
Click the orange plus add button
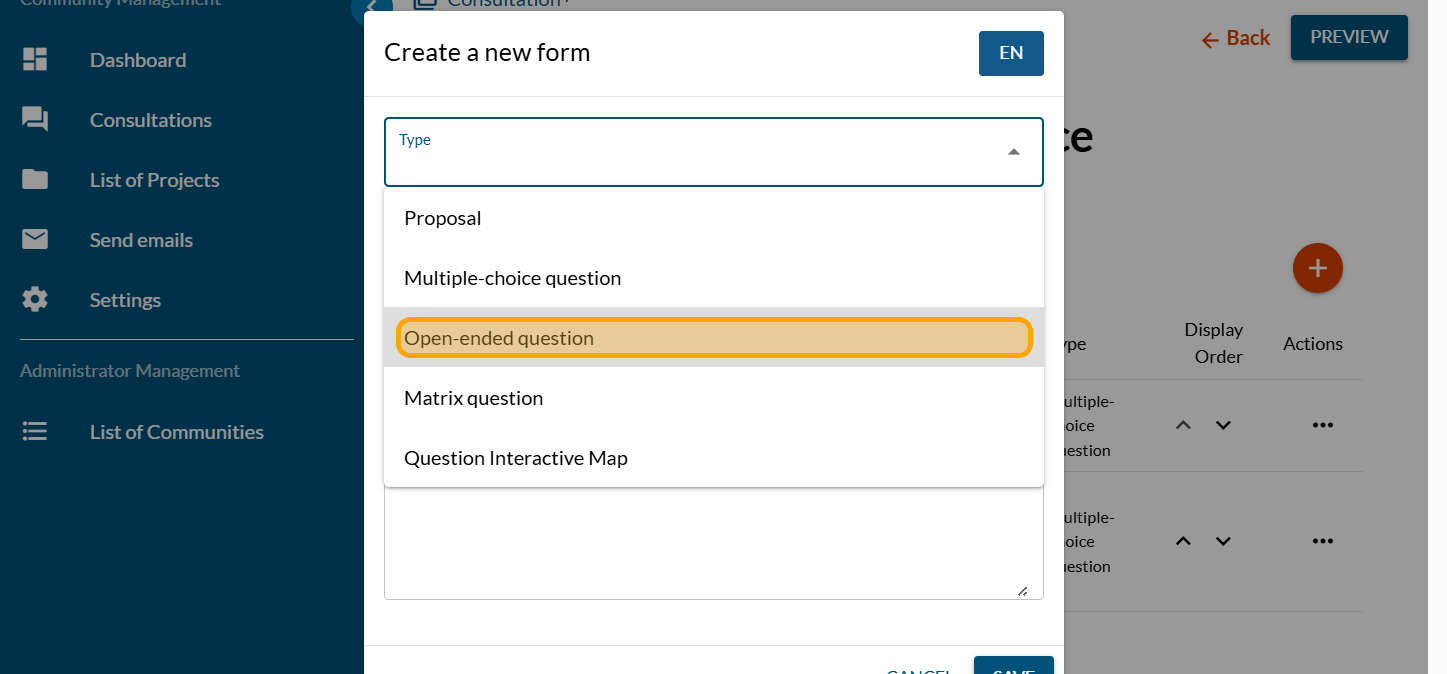coord(1317,268)
